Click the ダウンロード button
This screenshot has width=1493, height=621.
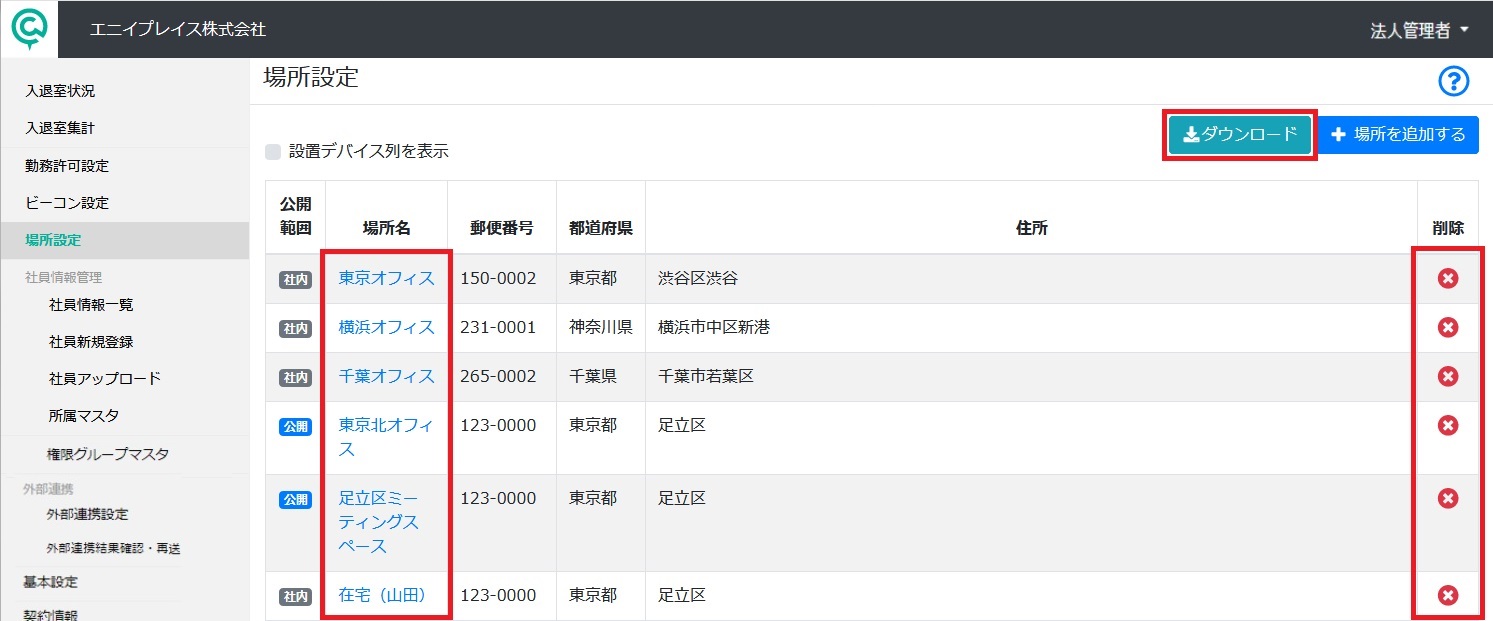pos(1240,134)
